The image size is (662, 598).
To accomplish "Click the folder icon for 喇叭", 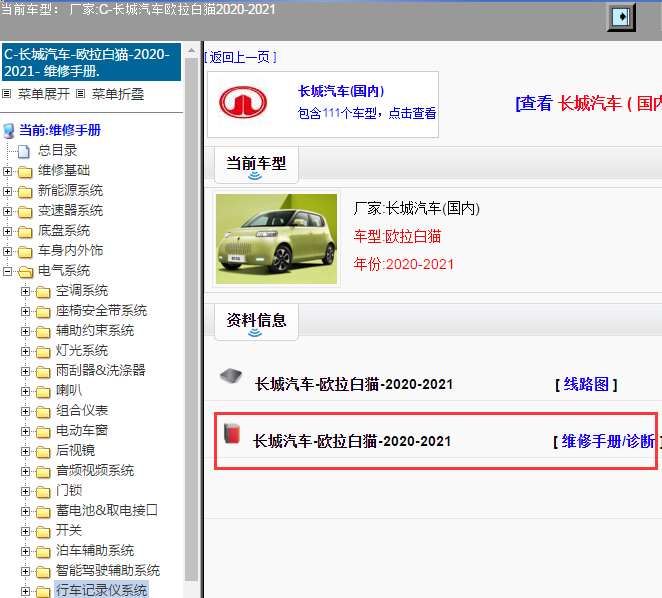I will click(x=43, y=391).
